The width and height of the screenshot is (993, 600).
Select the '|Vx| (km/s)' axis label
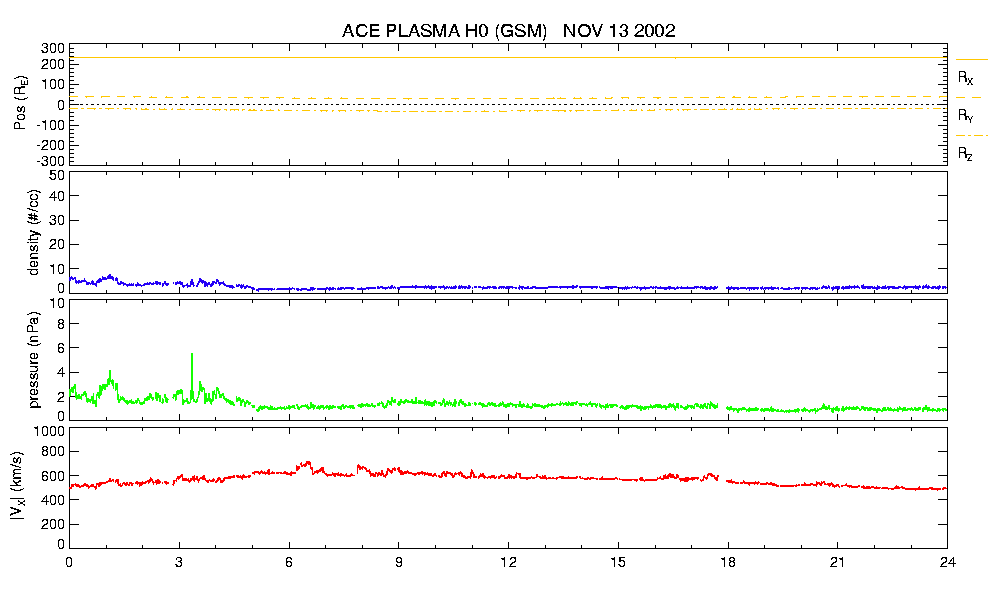[x=17, y=487]
